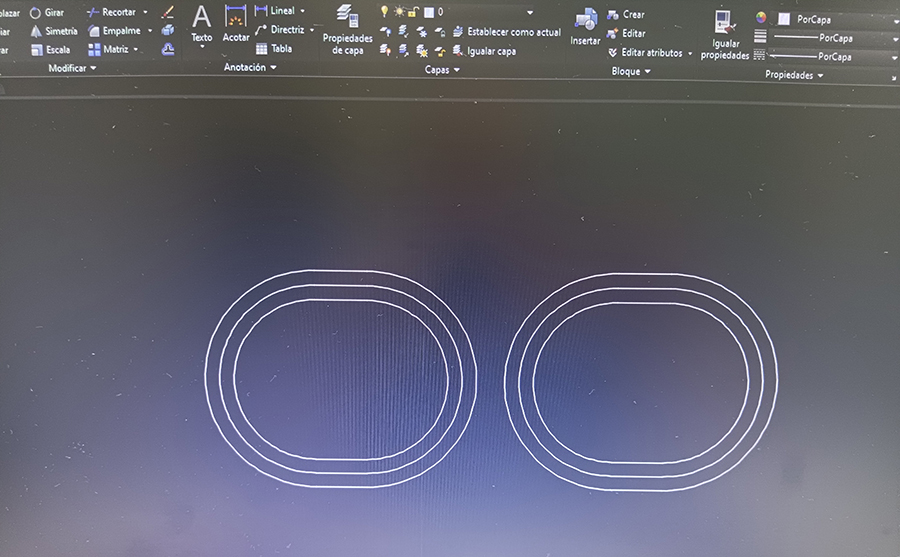Choose the Acotar dimension tool
The width and height of the screenshot is (900, 557).
[x=236, y=24]
